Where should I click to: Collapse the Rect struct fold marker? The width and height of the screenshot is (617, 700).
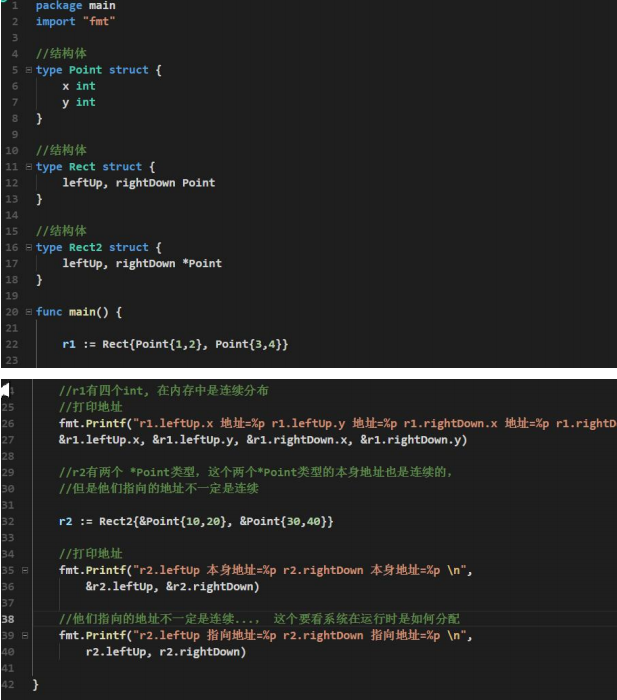29,167
